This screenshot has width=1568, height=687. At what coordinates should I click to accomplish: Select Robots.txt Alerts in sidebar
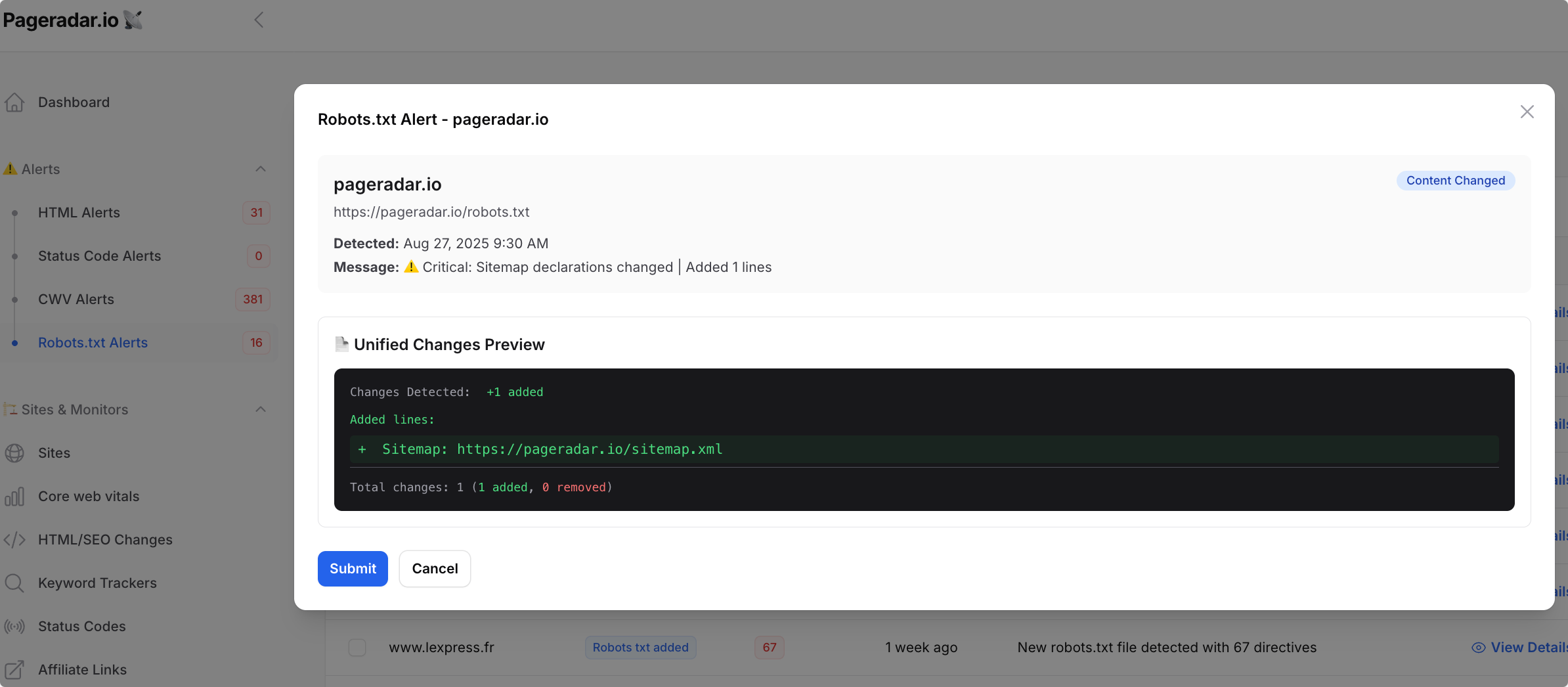click(x=93, y=343)
